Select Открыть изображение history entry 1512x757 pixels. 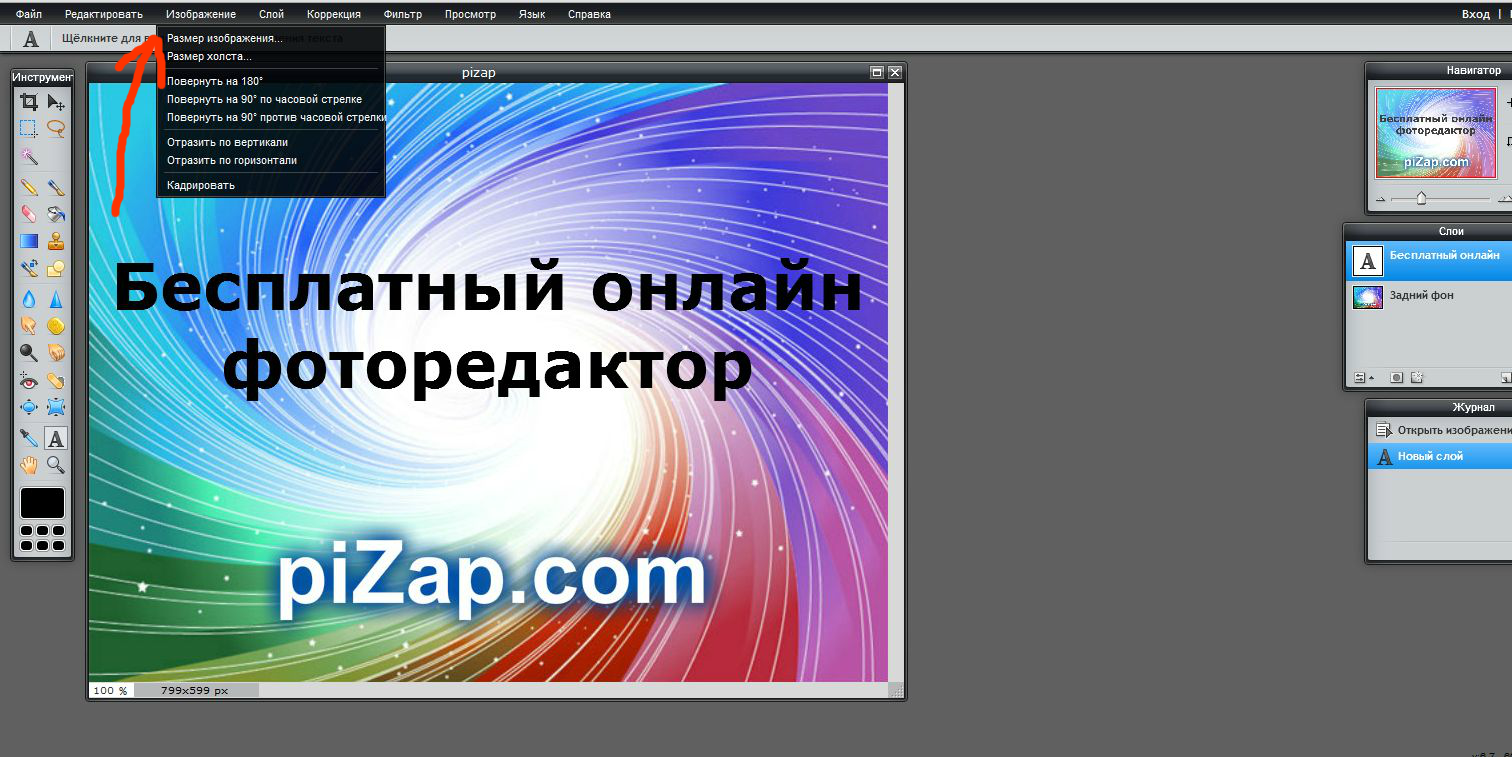click(x=1440, y=430)
